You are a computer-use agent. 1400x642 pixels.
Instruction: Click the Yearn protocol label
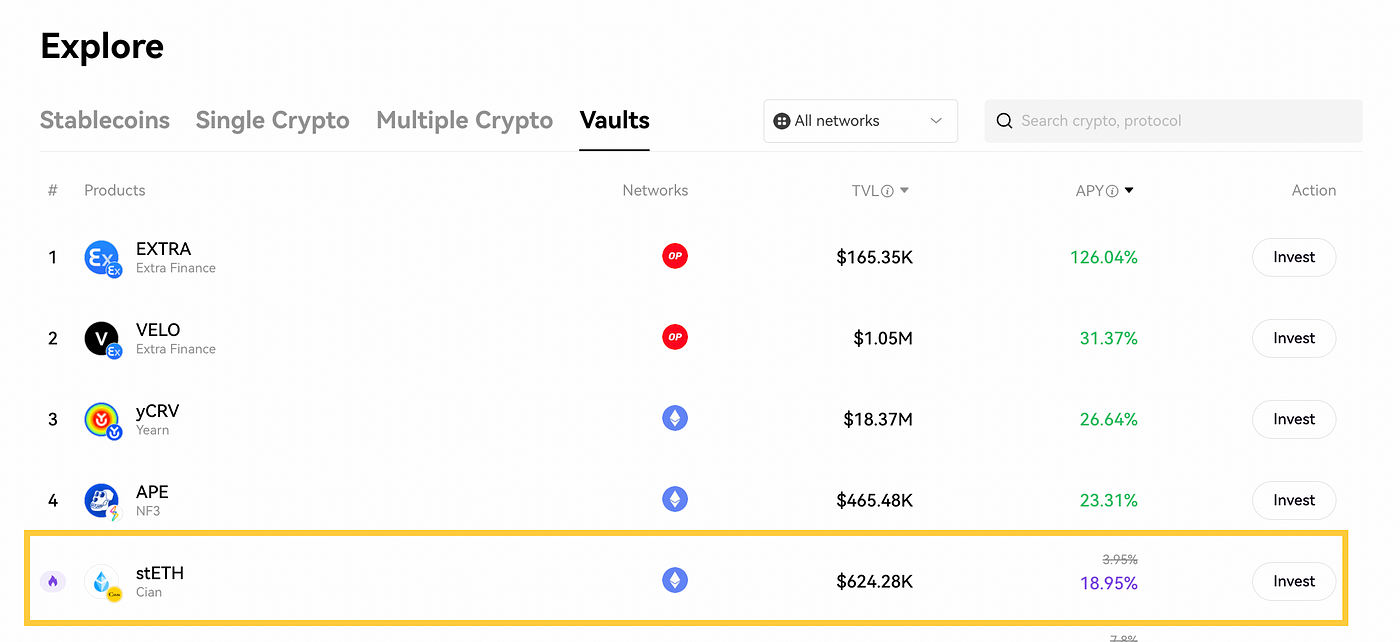coord(153,430)
